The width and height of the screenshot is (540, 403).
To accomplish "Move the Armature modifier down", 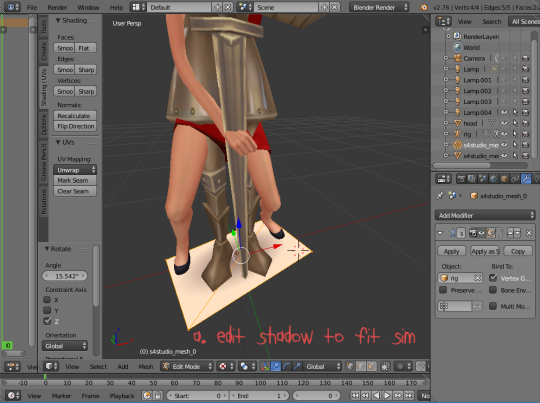I will [x=517, y=233].
